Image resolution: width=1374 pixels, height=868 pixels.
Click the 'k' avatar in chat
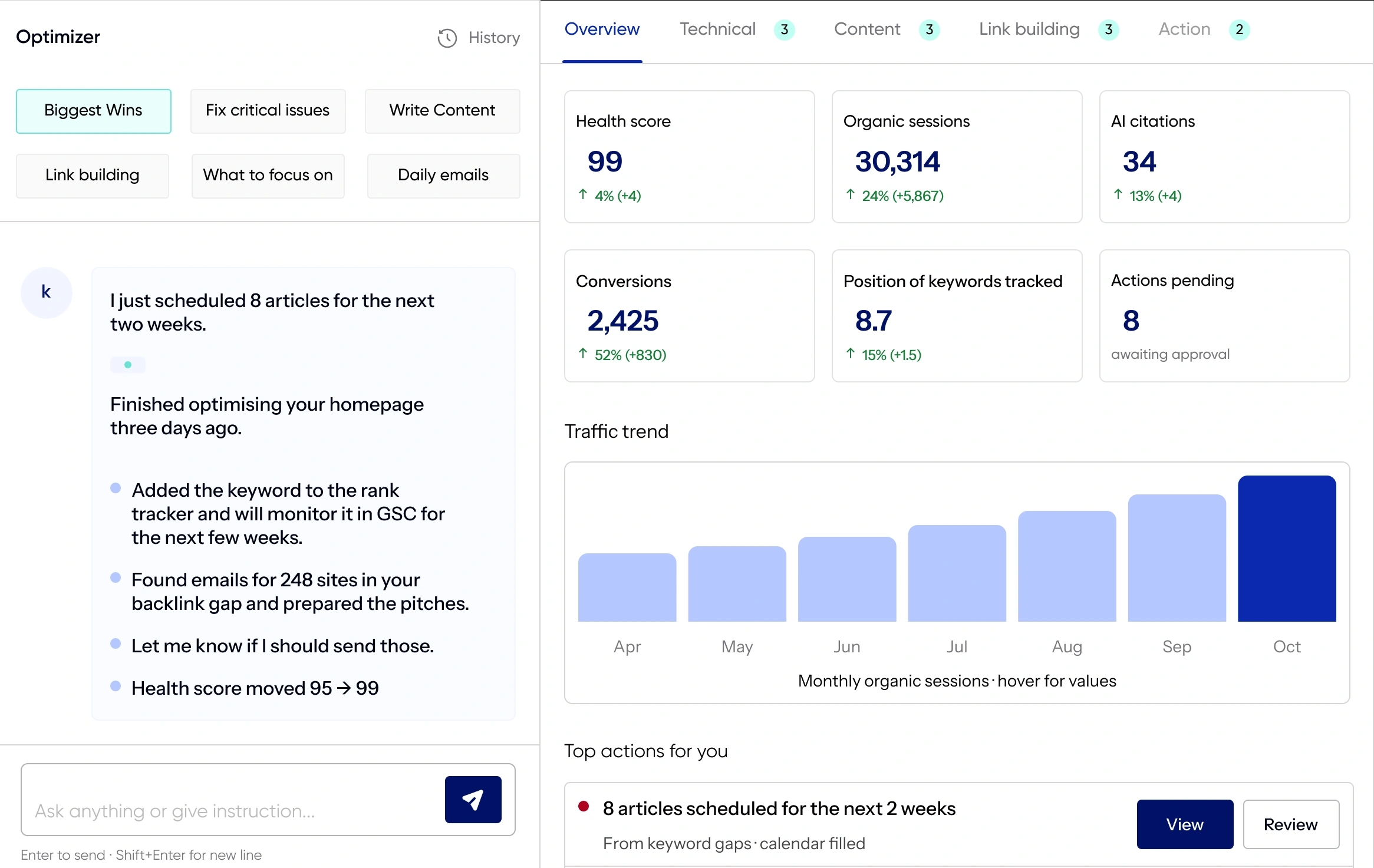(47, 292)
